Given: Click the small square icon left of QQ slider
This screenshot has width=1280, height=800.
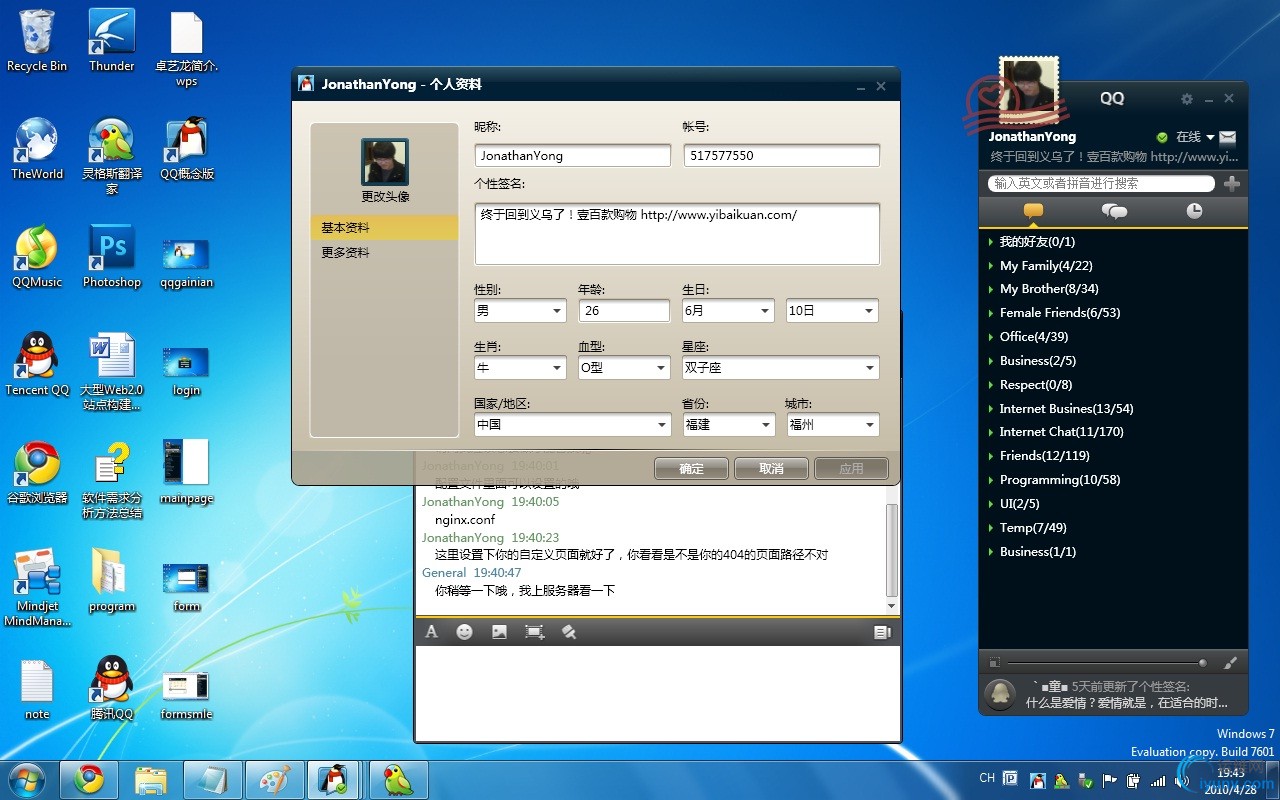Looking at the screenshot, I should point(994,662).
